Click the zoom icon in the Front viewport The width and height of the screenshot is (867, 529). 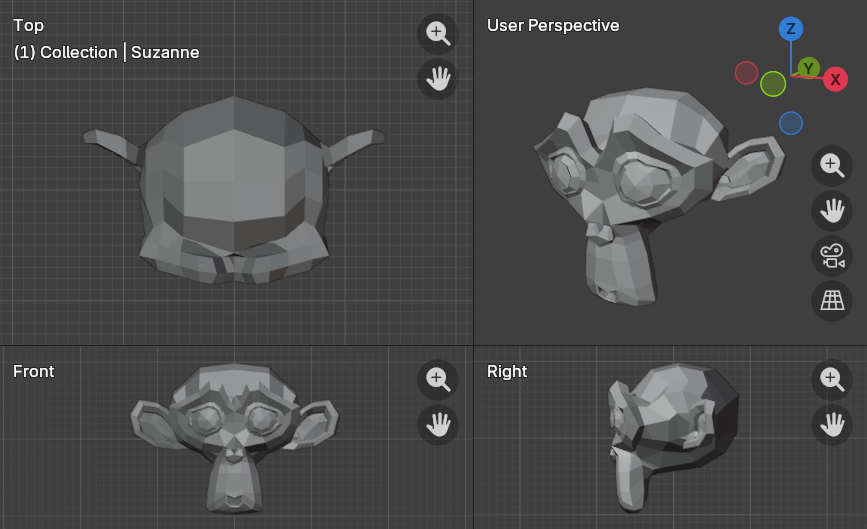[437, 378]
